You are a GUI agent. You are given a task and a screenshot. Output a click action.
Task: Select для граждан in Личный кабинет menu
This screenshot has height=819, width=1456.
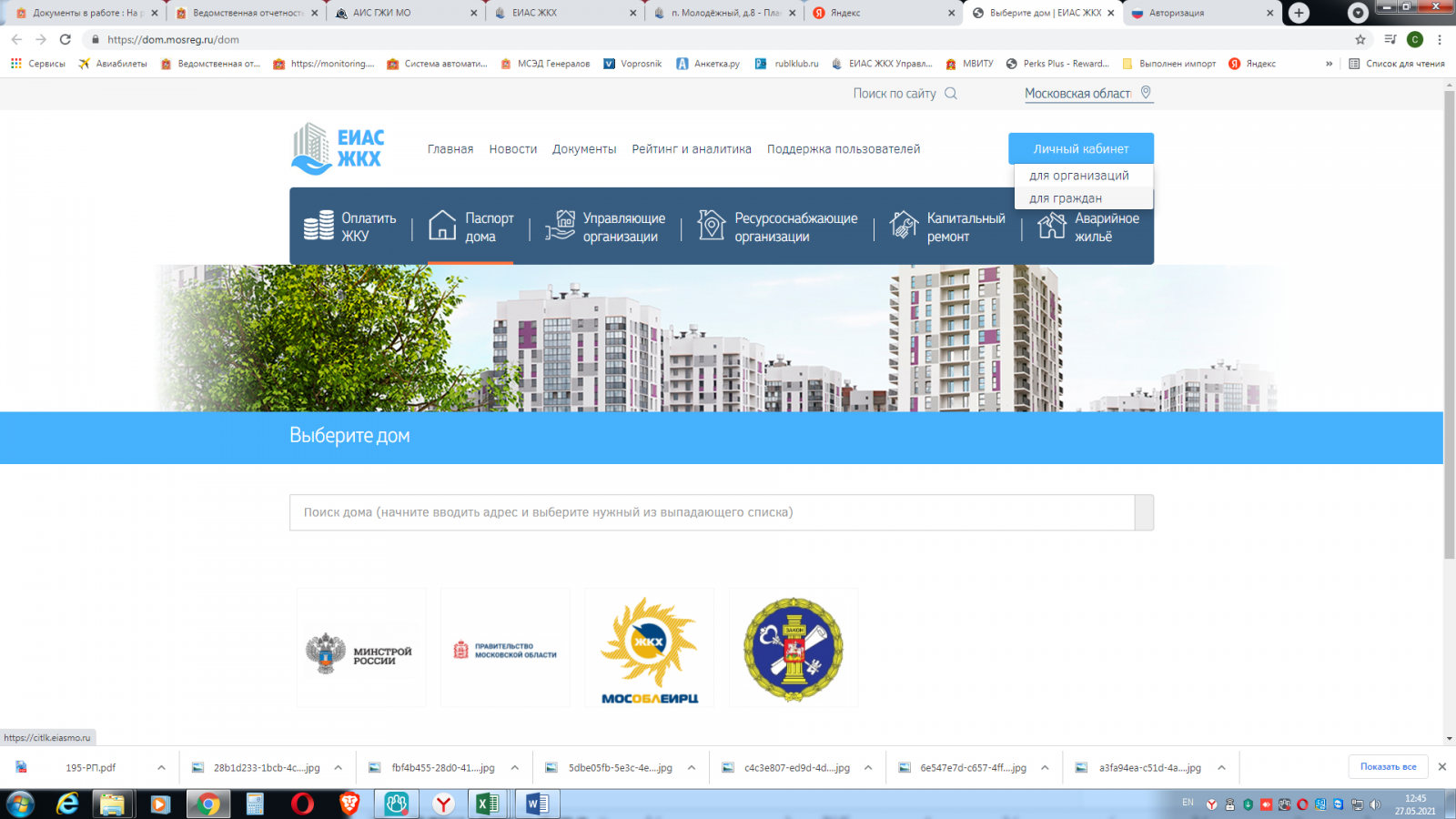pyautogui.click(x=1066, y=198)
